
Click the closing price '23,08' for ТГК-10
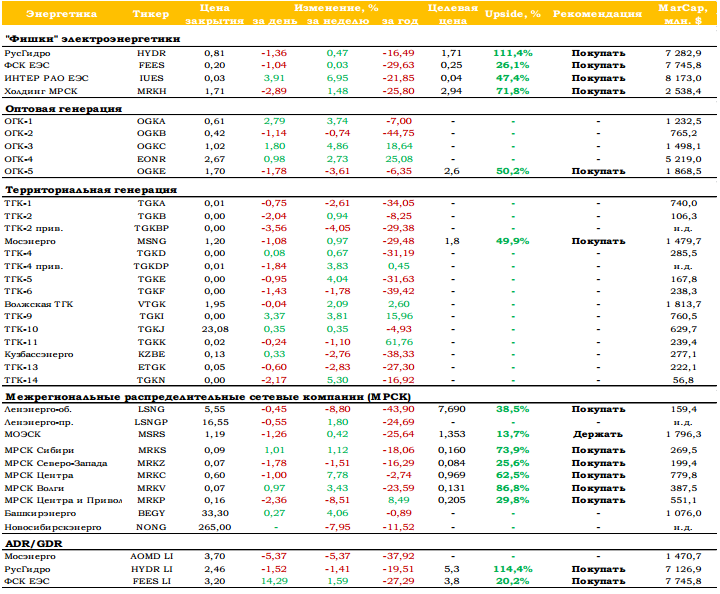[214, 329]
